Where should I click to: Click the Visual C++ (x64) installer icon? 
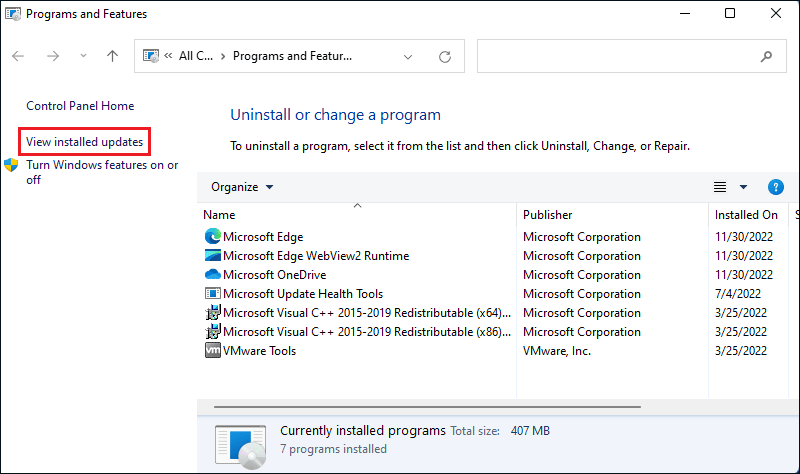point(213,312)
